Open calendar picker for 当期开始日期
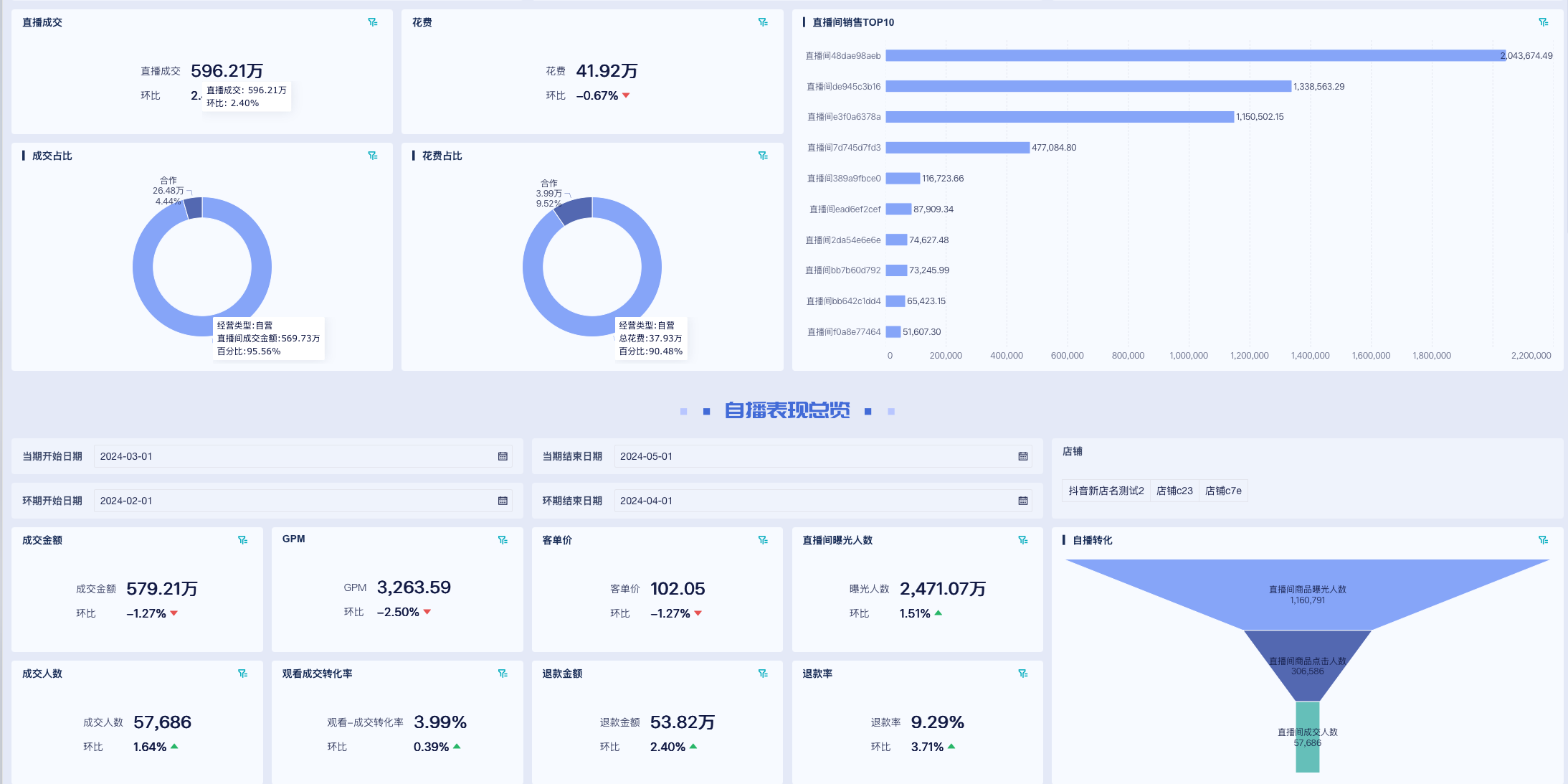This screenshot has height=784, width=1568. [x=503, y=456]
